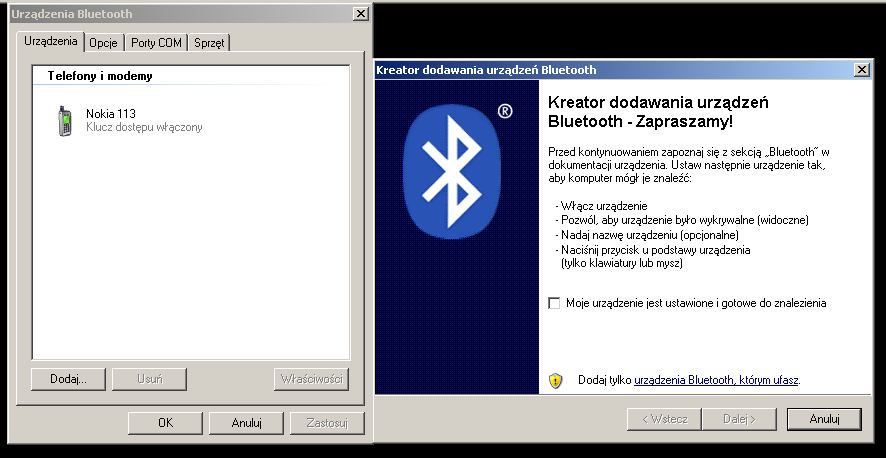Click the '- Włącz urządzenie' instruction line
886x458 pixels.
coord(601,206)
